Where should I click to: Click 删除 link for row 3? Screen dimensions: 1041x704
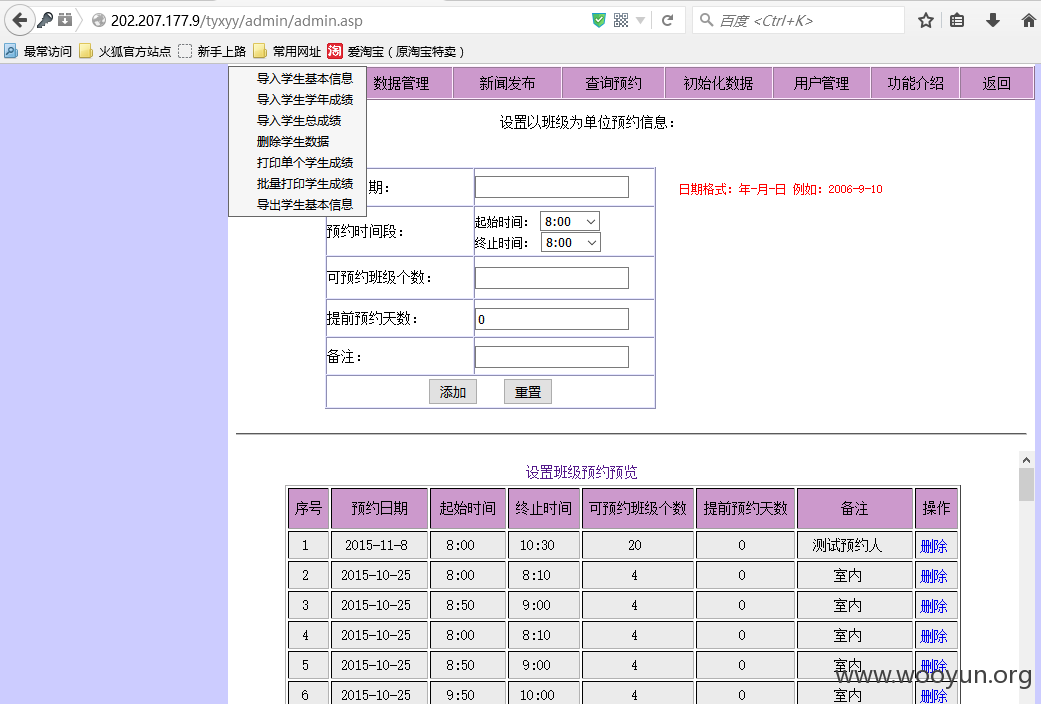(933, 606)
